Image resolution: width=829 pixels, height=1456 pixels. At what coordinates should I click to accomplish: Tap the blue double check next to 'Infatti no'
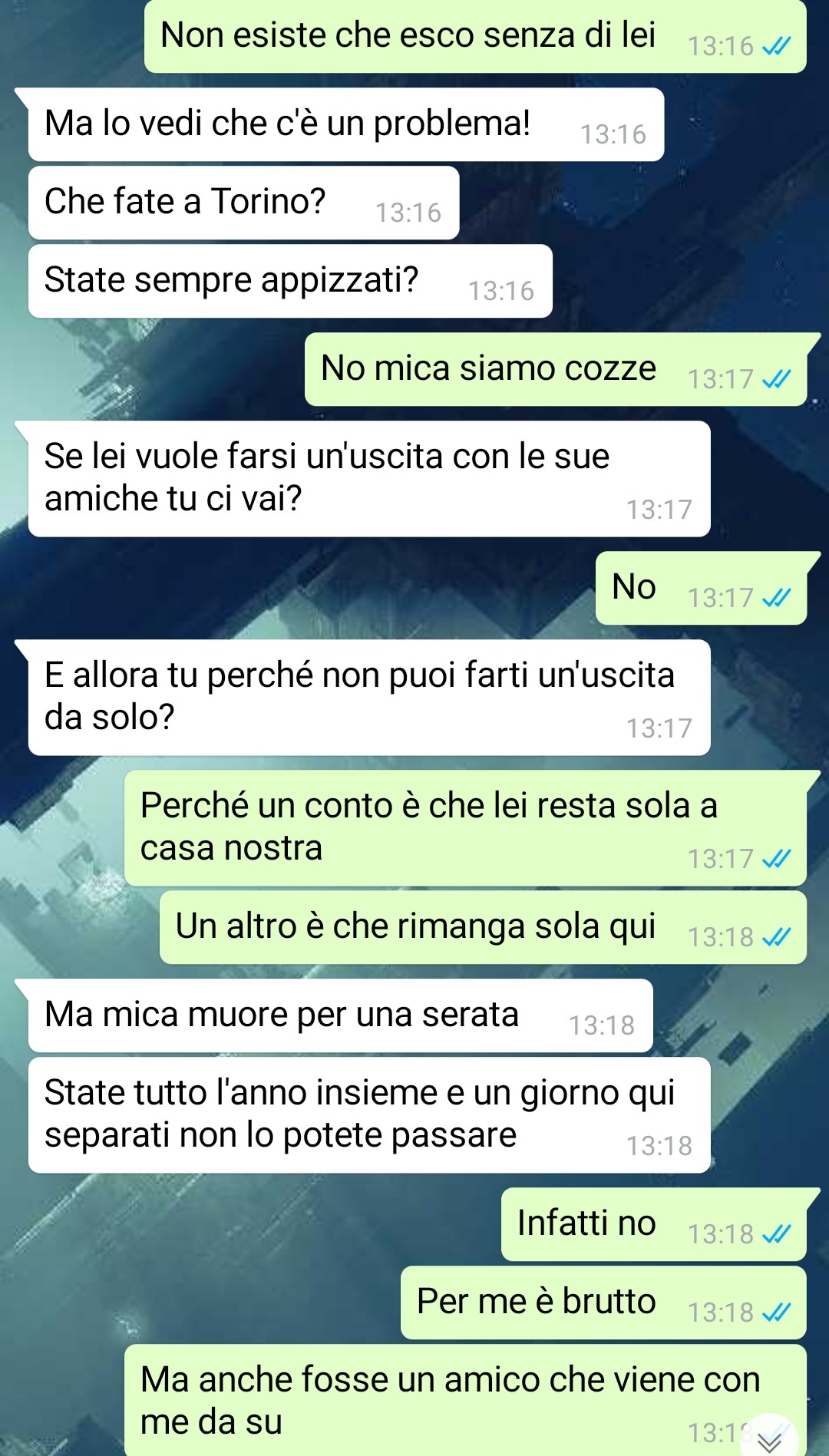pos(776,1234)
